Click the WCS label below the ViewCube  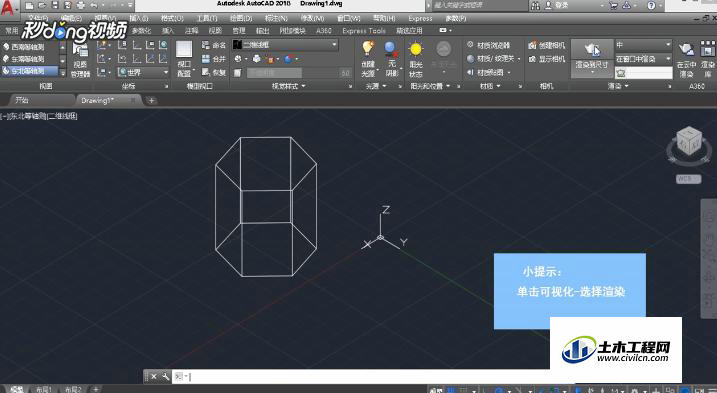click(688, 179)
